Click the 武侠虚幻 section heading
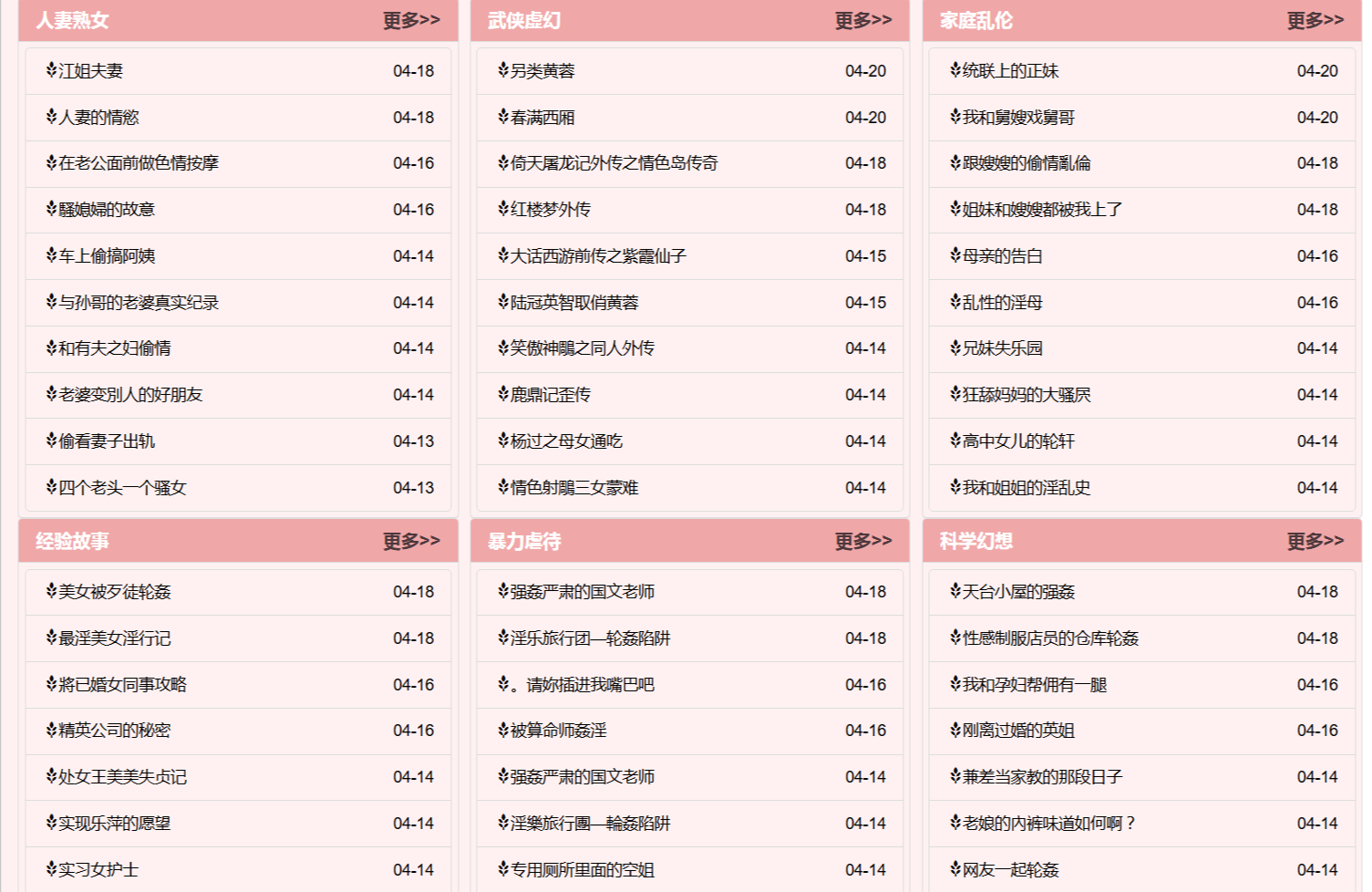This screenshot has width=1372, height=892. click(524, 20)
